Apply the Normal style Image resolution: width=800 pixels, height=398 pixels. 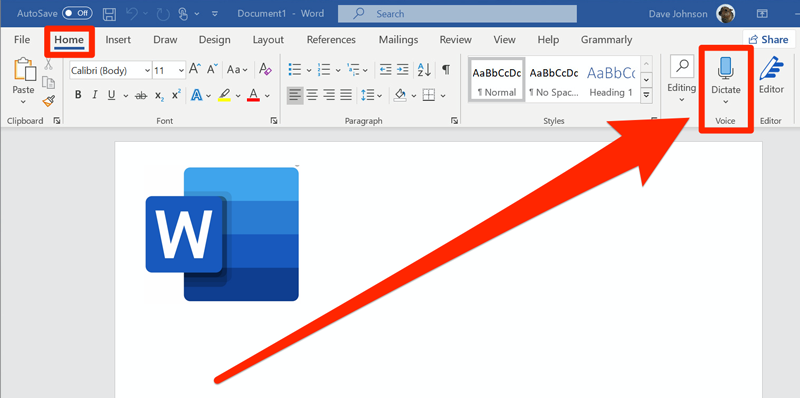coord(496,80)
